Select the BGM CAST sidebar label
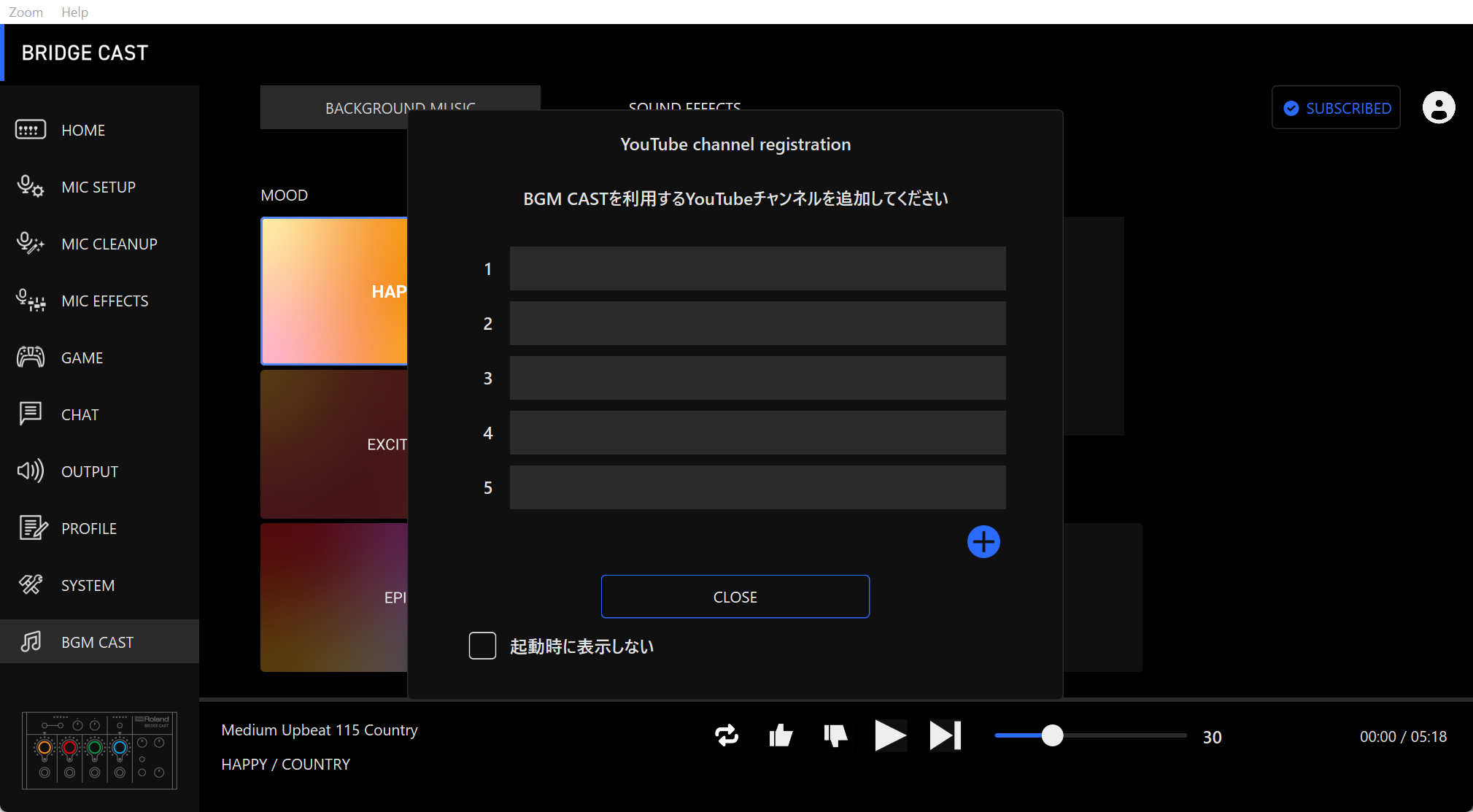The height and width of the screenshot is (812, 1473). pyautogui.click(x=98, y=643)
